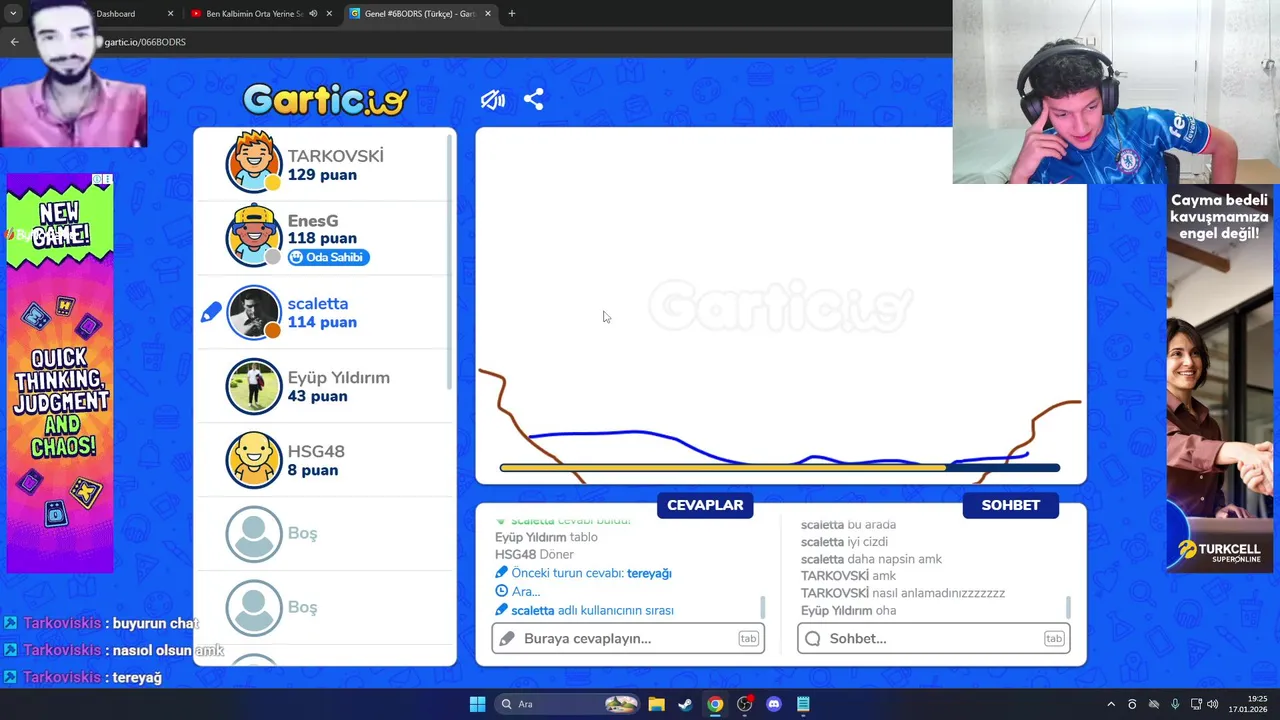Click TARKOVSKİ's player avatar
This screenshot has height=720, width=1280.
(x=254, y=162)
